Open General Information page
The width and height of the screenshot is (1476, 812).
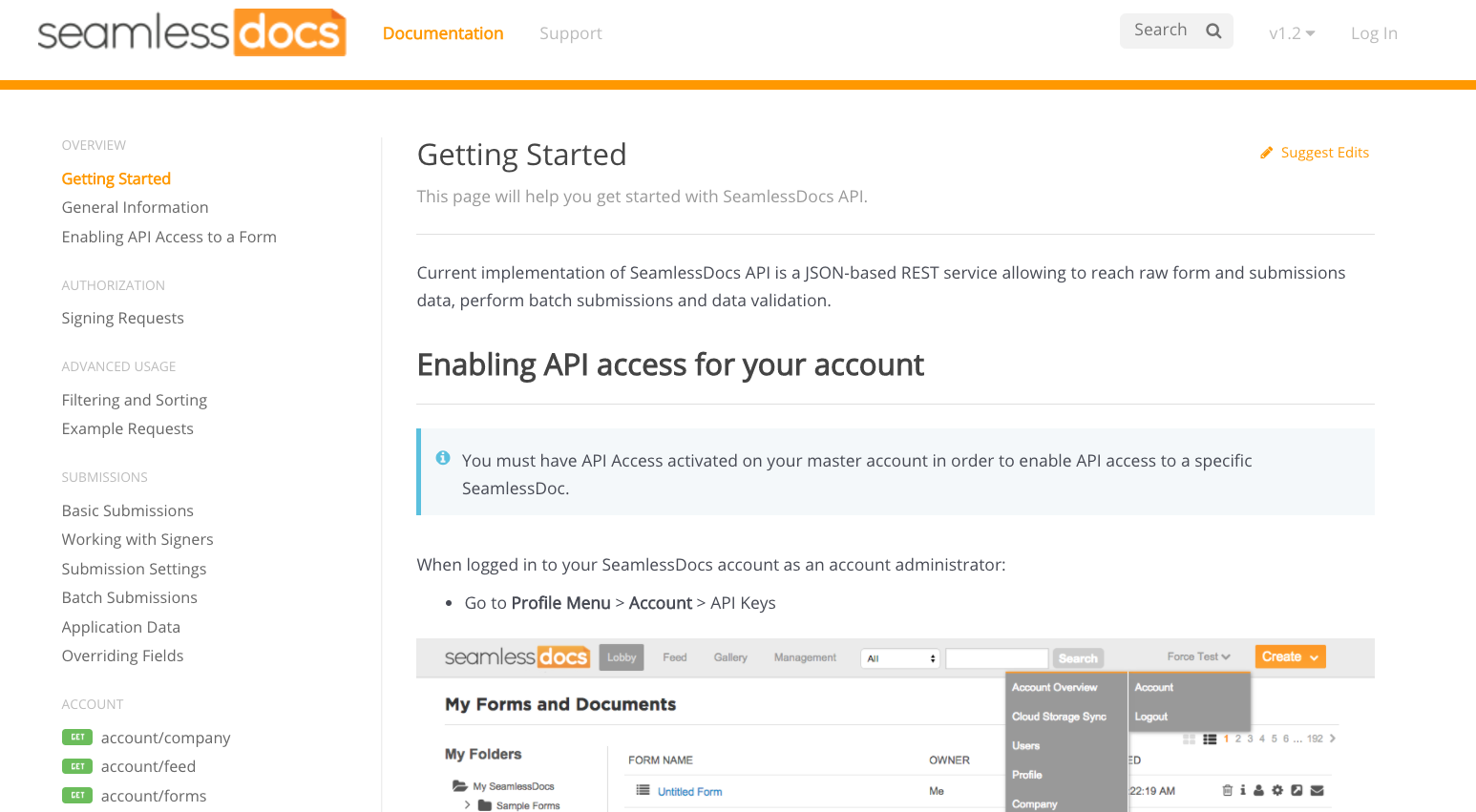(x=136, y=207)
